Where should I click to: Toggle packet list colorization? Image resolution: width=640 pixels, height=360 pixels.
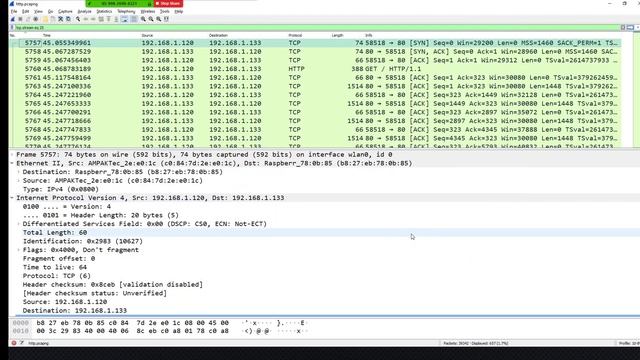coord(134,19)
